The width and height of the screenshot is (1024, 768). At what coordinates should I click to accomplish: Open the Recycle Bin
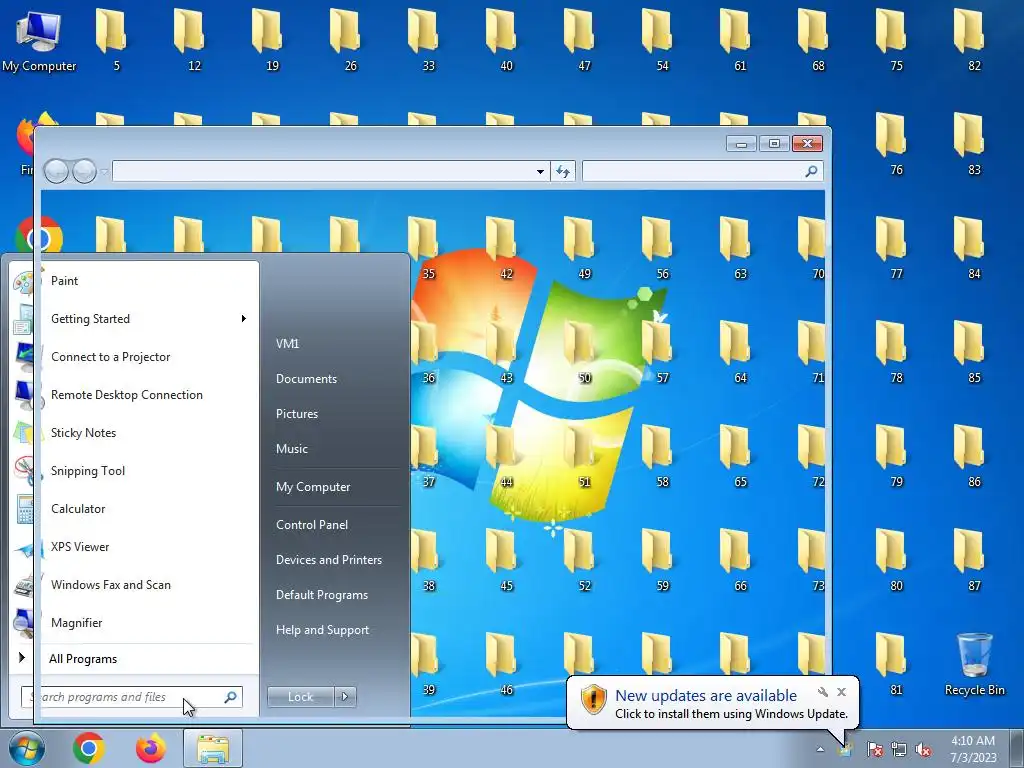[x=974, y=664]
